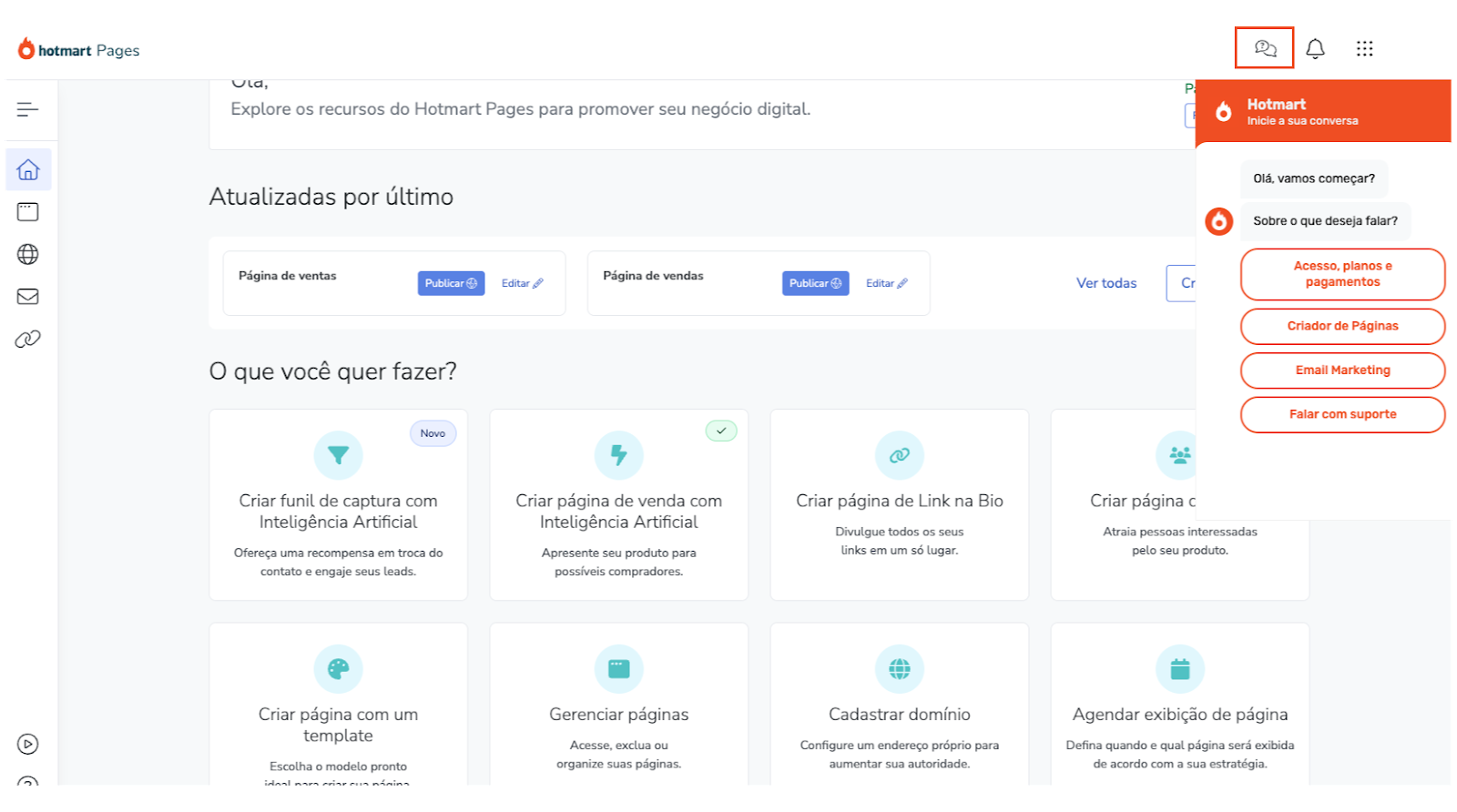Screen dimensions: 1457x812
Task: Click 'O que você quer fazer?' heading
Action: coord(332,371)
